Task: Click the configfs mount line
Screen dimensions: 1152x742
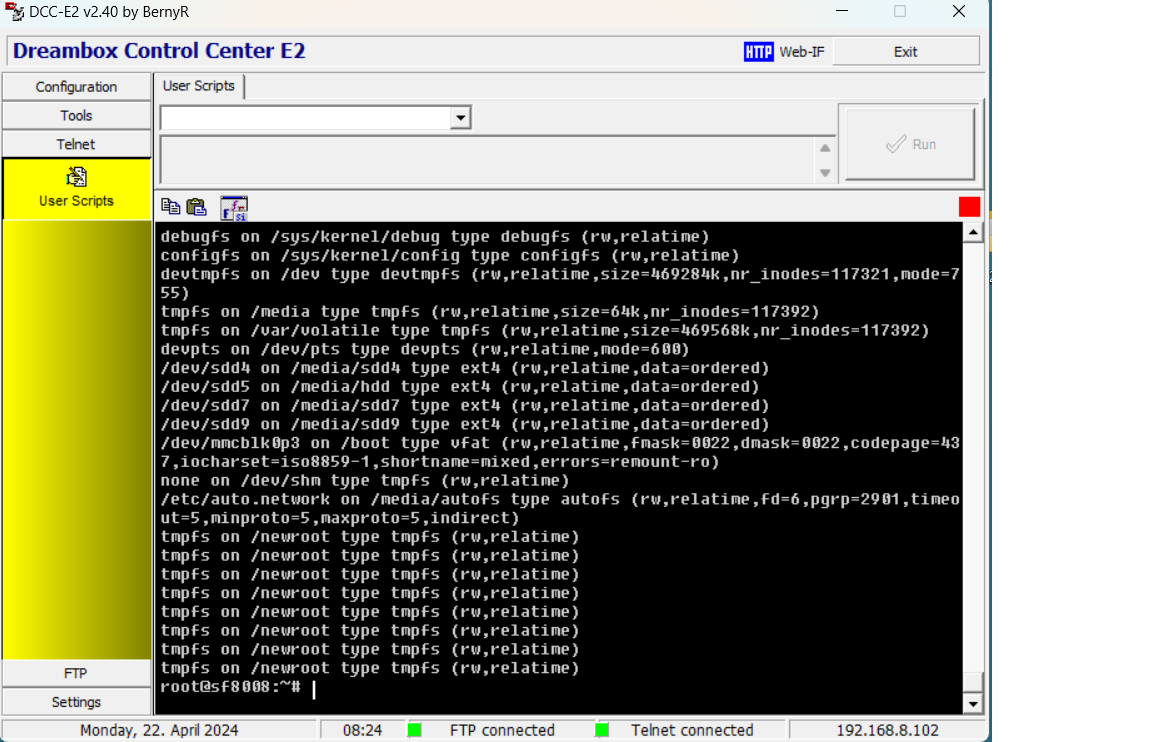Action: tap(450, 255)
